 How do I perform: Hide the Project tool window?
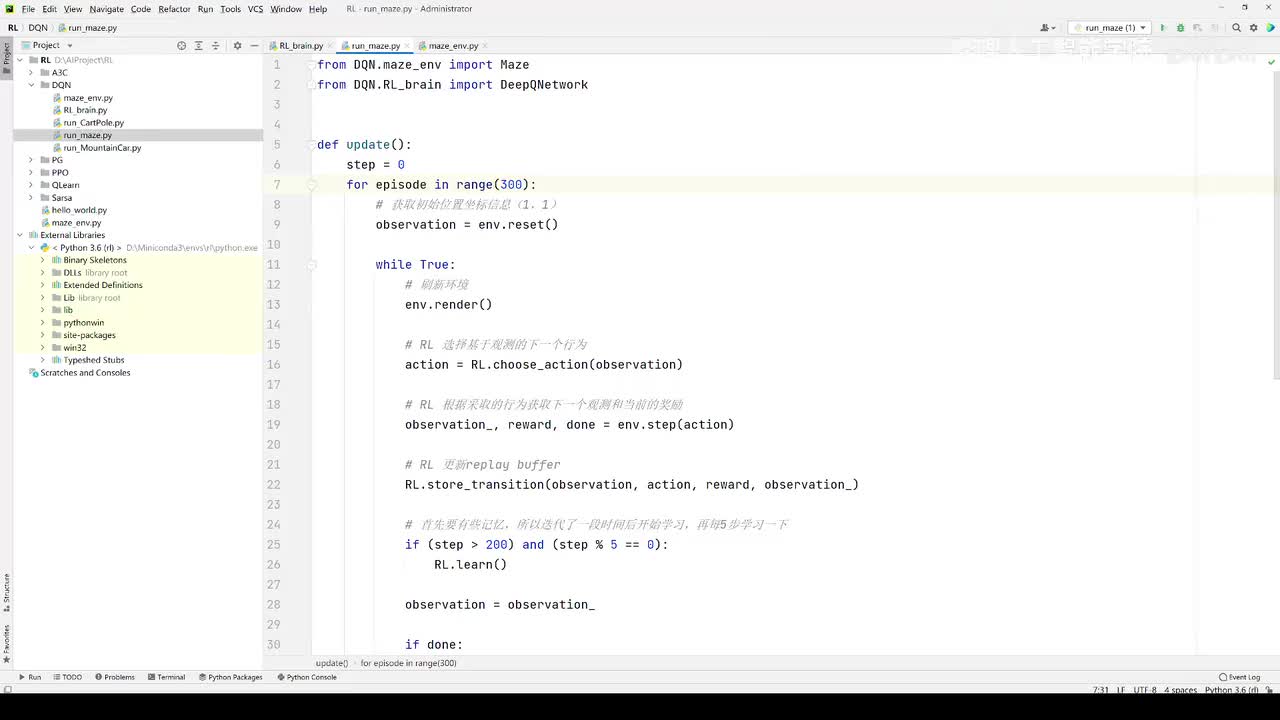pyautogui.click(x=253, y=45)
